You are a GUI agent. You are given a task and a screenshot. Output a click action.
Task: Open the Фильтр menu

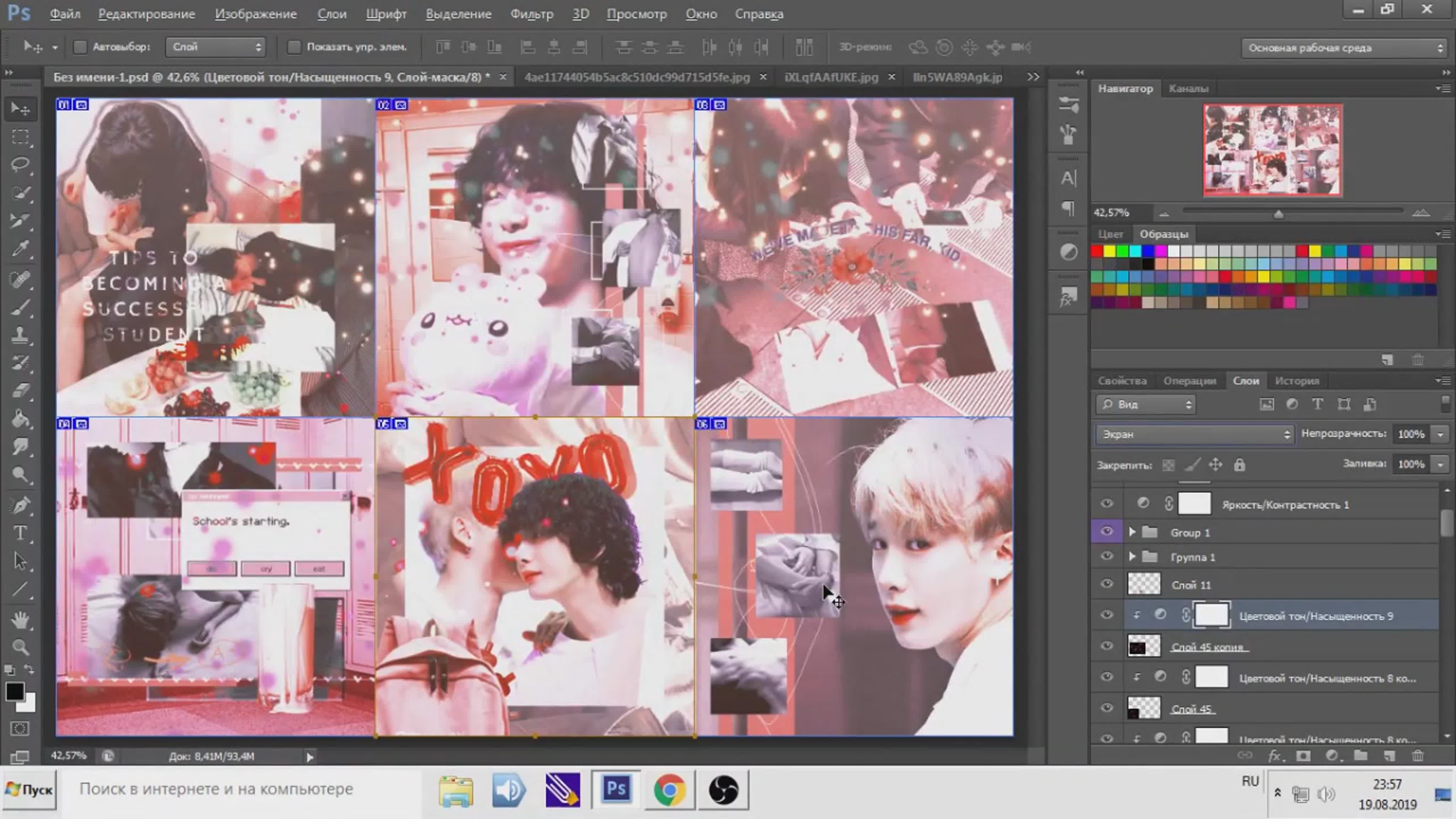pyautogui.click(x=531, y=14)
